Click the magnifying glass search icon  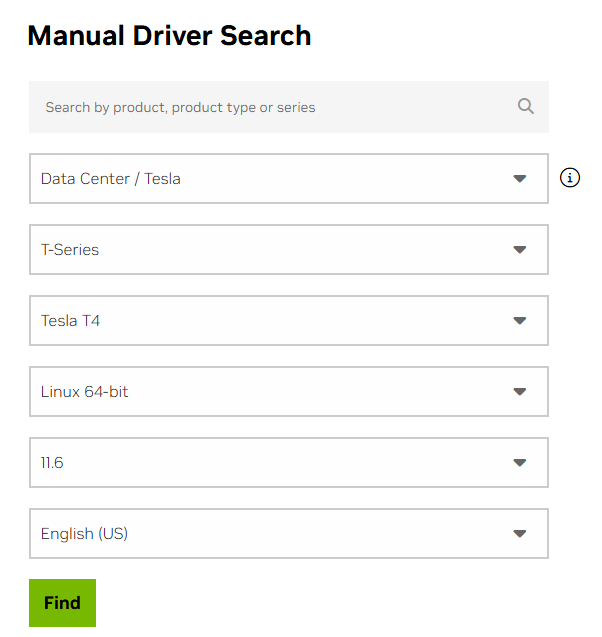[525, 106]
